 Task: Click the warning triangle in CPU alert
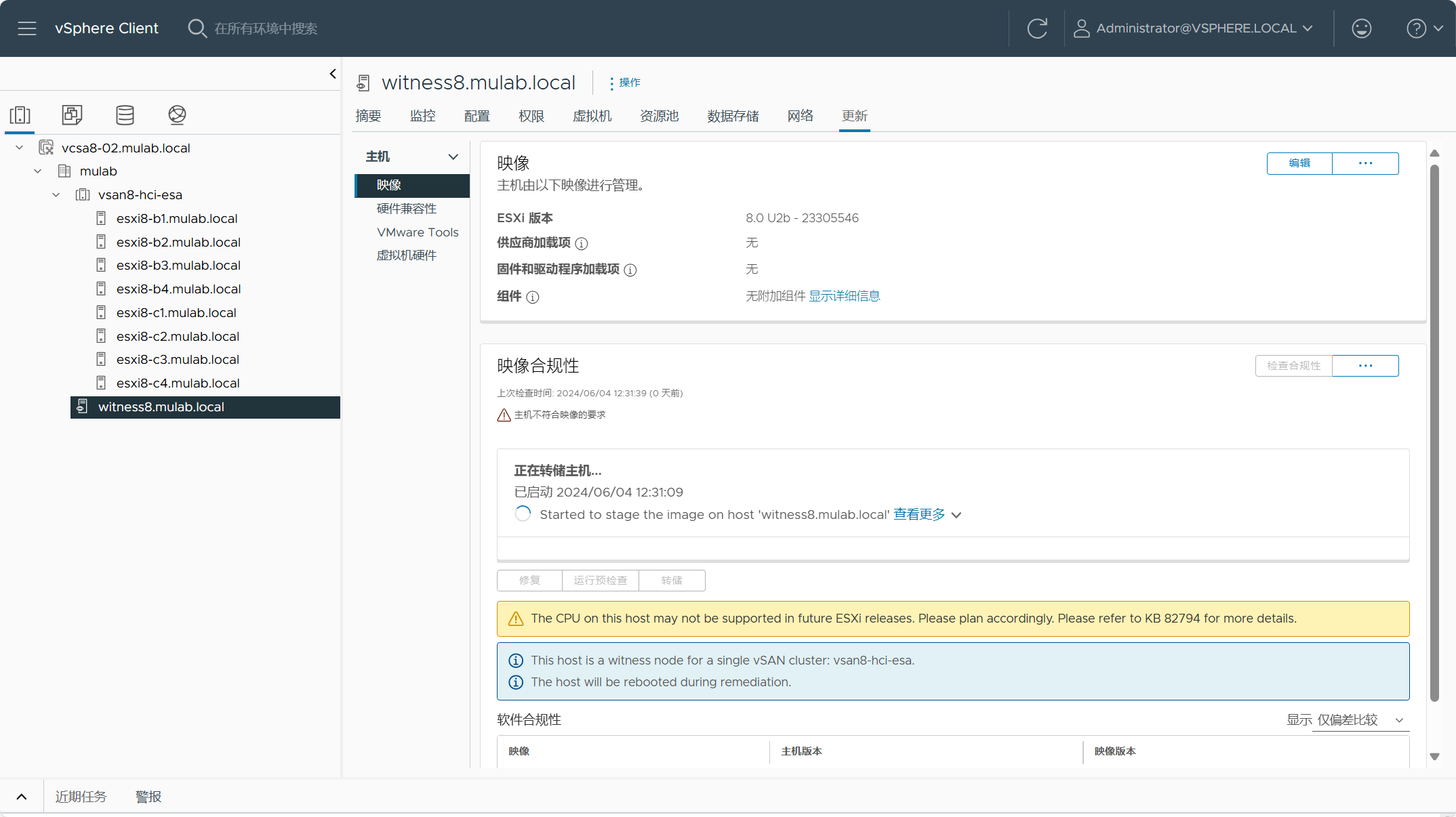(x=516, y=619)
